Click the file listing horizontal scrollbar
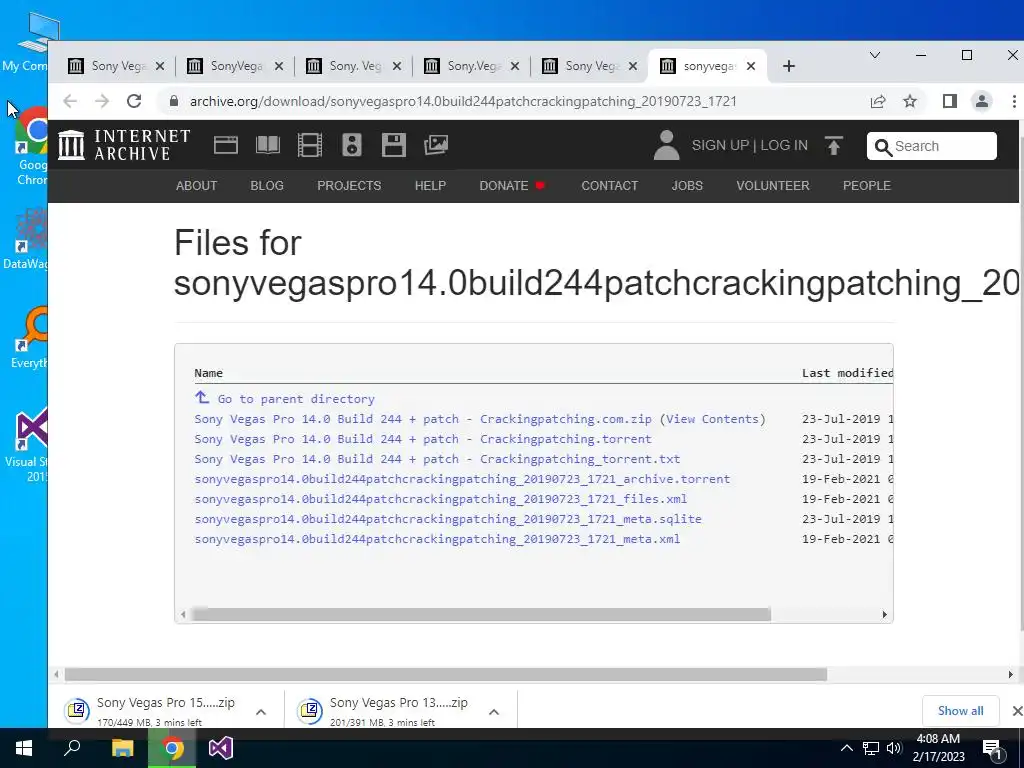Screen dimensions: 1024x768 tap(481, 615)
